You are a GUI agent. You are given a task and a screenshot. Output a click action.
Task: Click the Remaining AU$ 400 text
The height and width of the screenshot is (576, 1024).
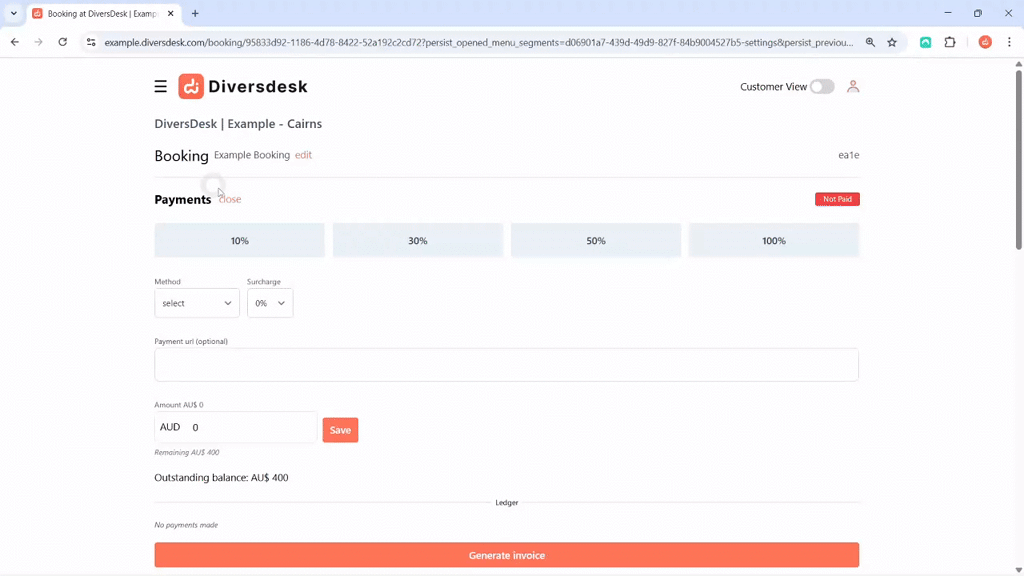pos(187,452)
